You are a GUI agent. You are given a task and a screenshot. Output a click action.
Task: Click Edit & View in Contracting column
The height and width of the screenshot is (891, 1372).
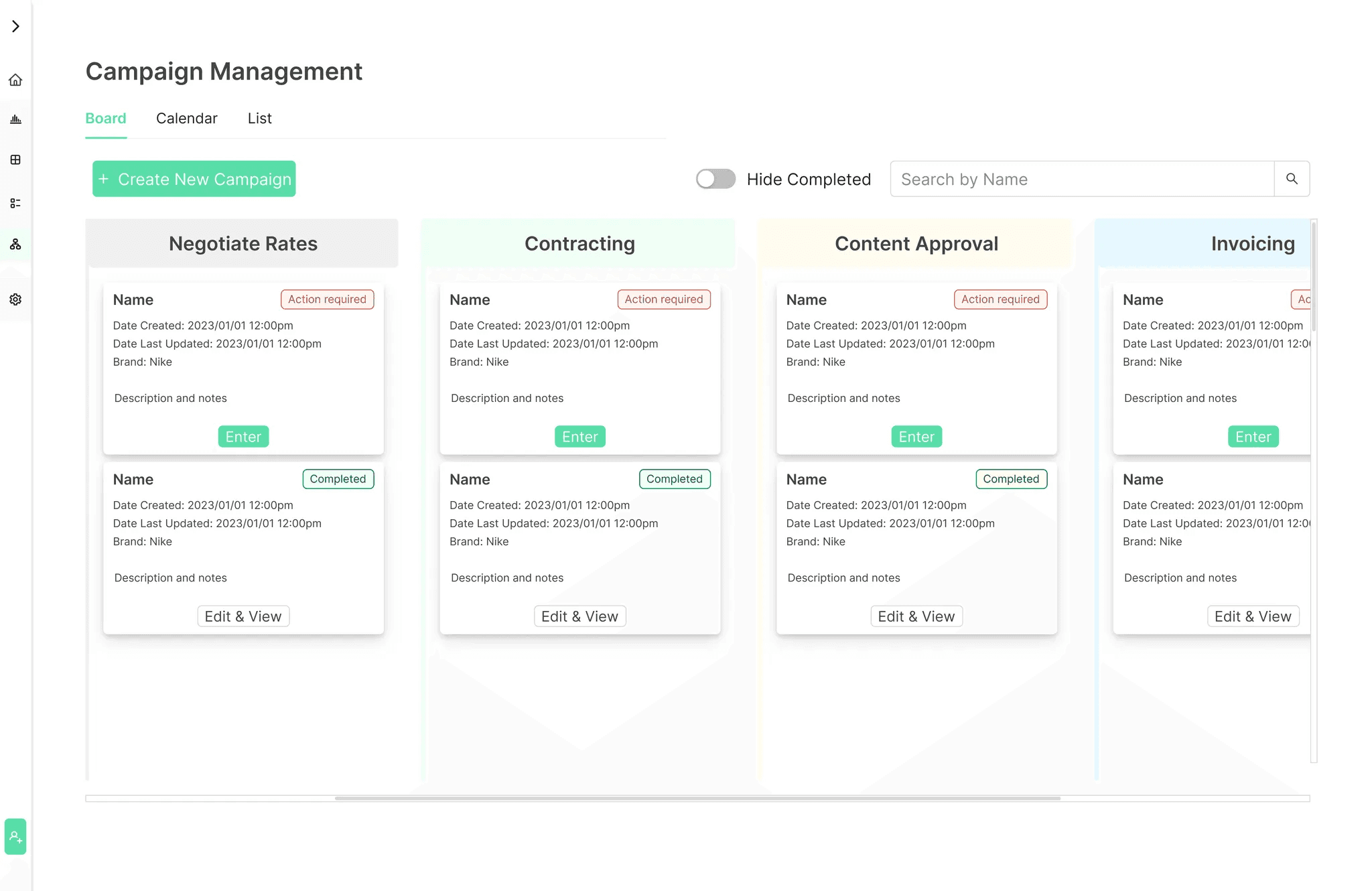pyautogui.click(x=579, y=616)
